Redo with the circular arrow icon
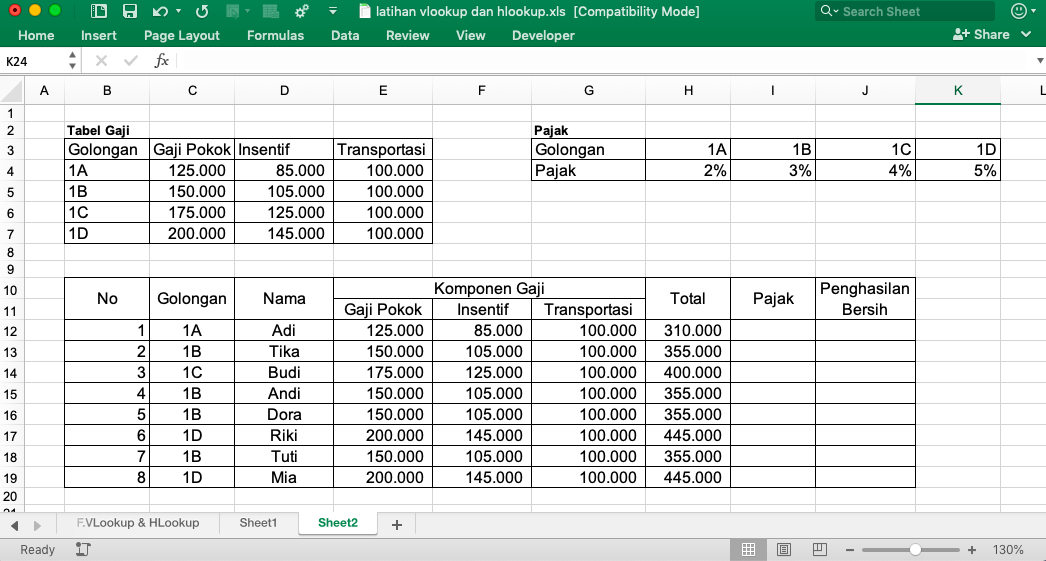 tap(202, 11)
